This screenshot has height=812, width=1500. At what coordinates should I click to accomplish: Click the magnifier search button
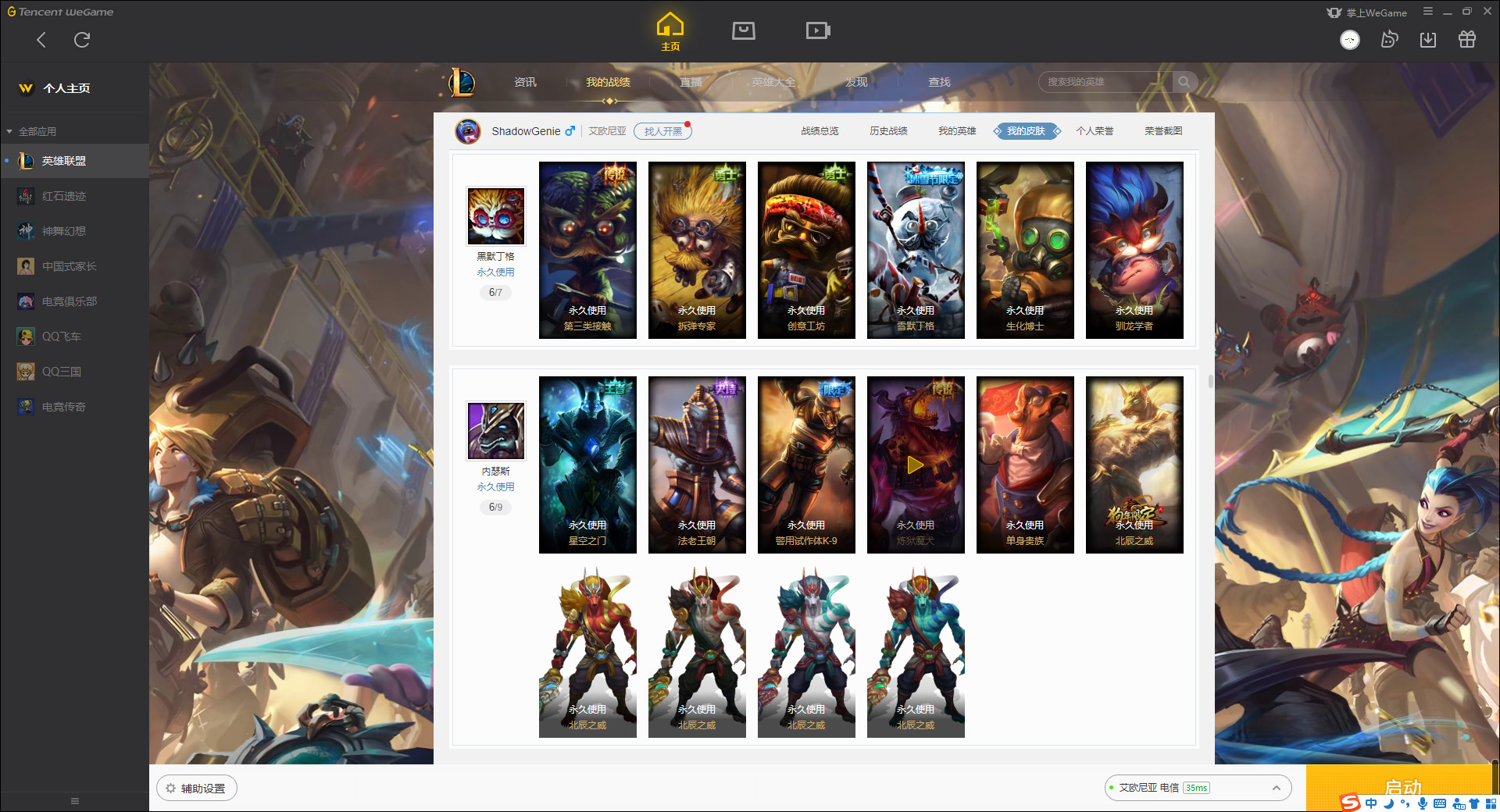click(x=1184, y=82)
